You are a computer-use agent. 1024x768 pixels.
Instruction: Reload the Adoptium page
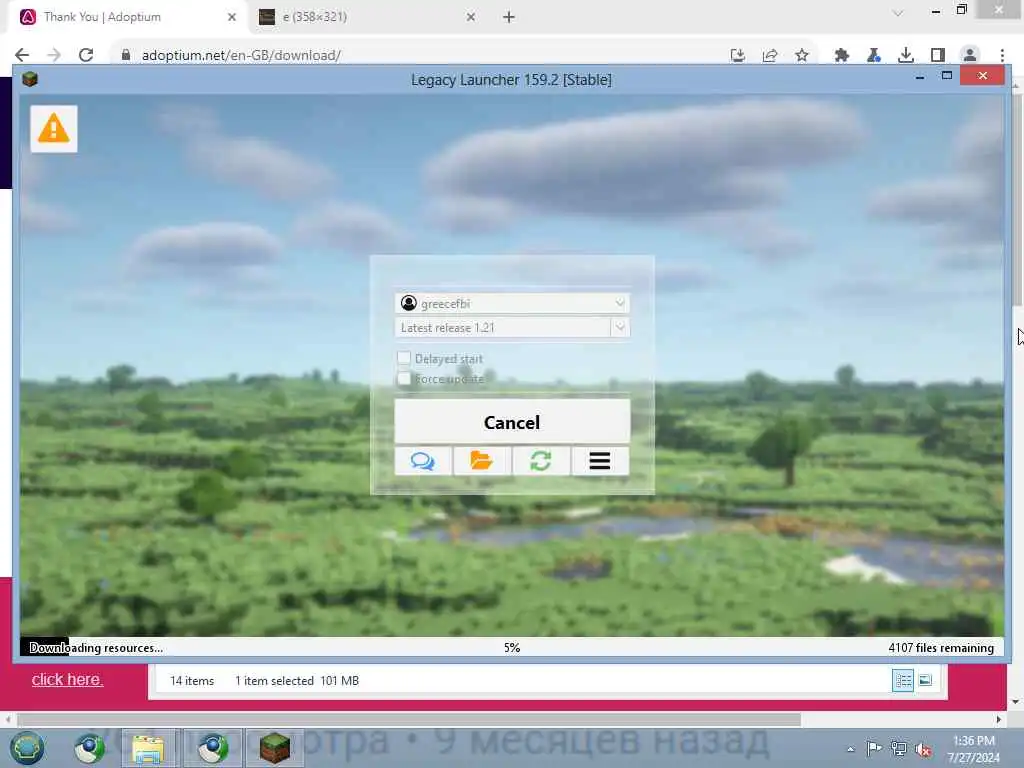click(86, 55)
